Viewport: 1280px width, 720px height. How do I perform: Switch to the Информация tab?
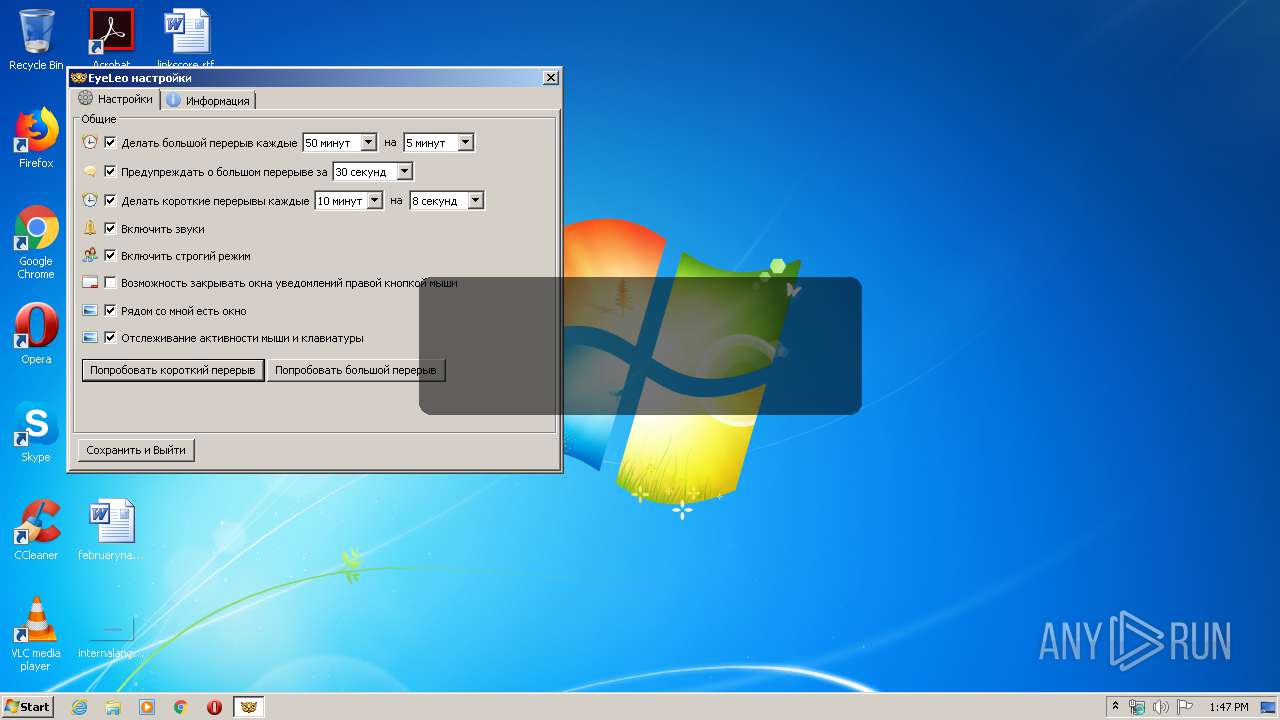(208, 100)
